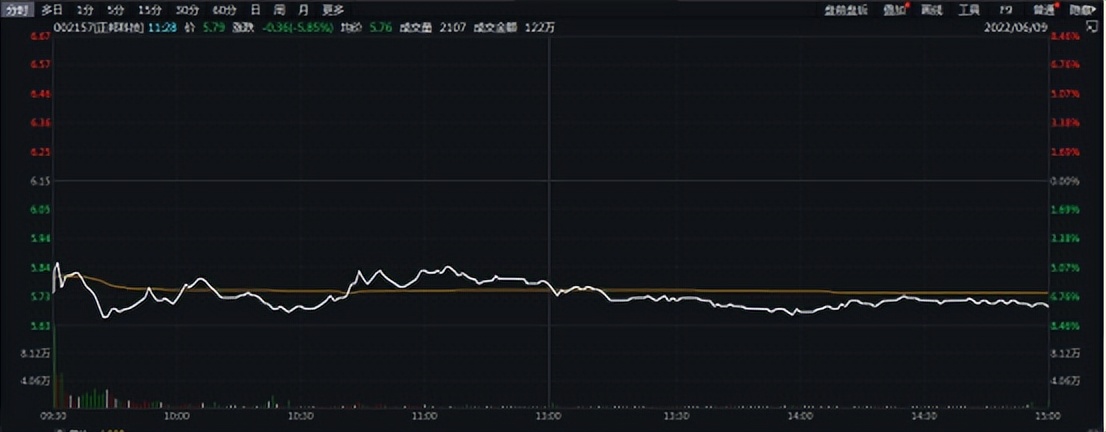Image resolution: width=1106 pixels, height=432 pixels.
Task: Expand the 更多 more periods dropdown
Action: (333, 9)
